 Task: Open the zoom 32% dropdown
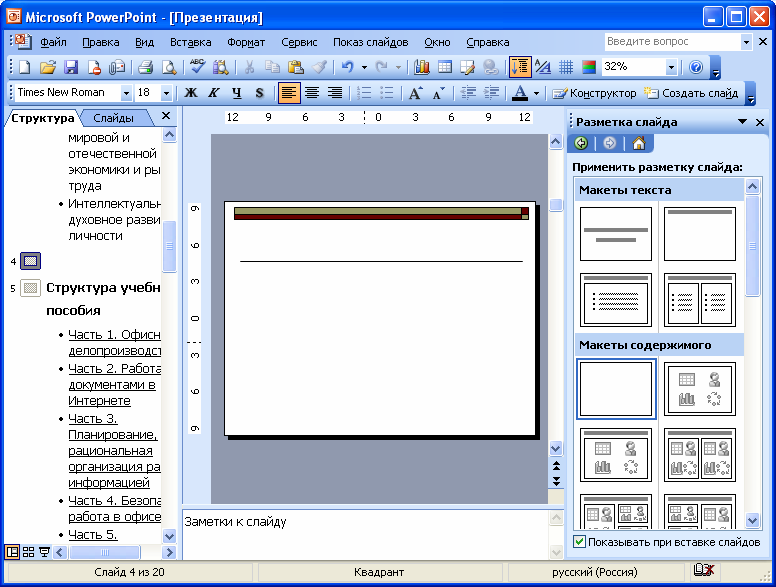pyautogui.click(x=671, y=67)
